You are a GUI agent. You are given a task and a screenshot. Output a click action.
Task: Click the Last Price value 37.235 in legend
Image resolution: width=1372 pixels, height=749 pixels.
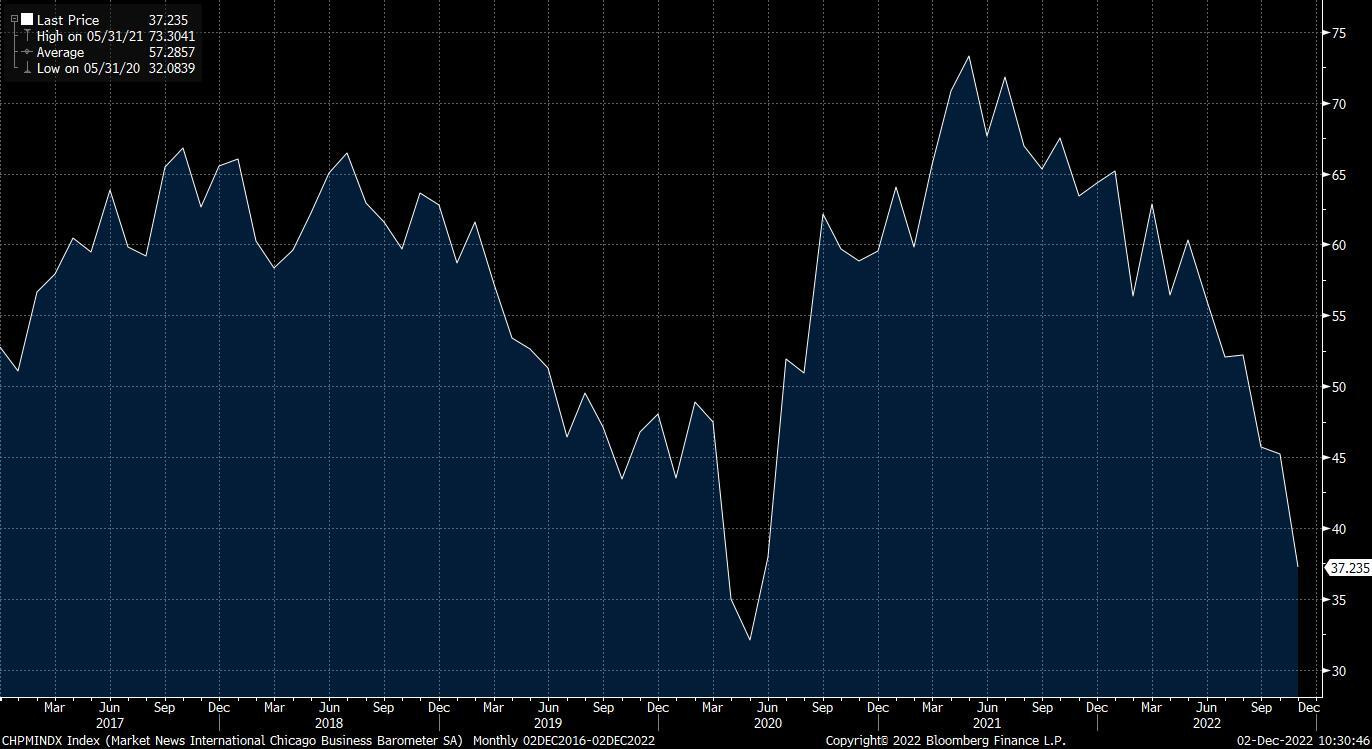pyautogui.click(x=168, y=20)
